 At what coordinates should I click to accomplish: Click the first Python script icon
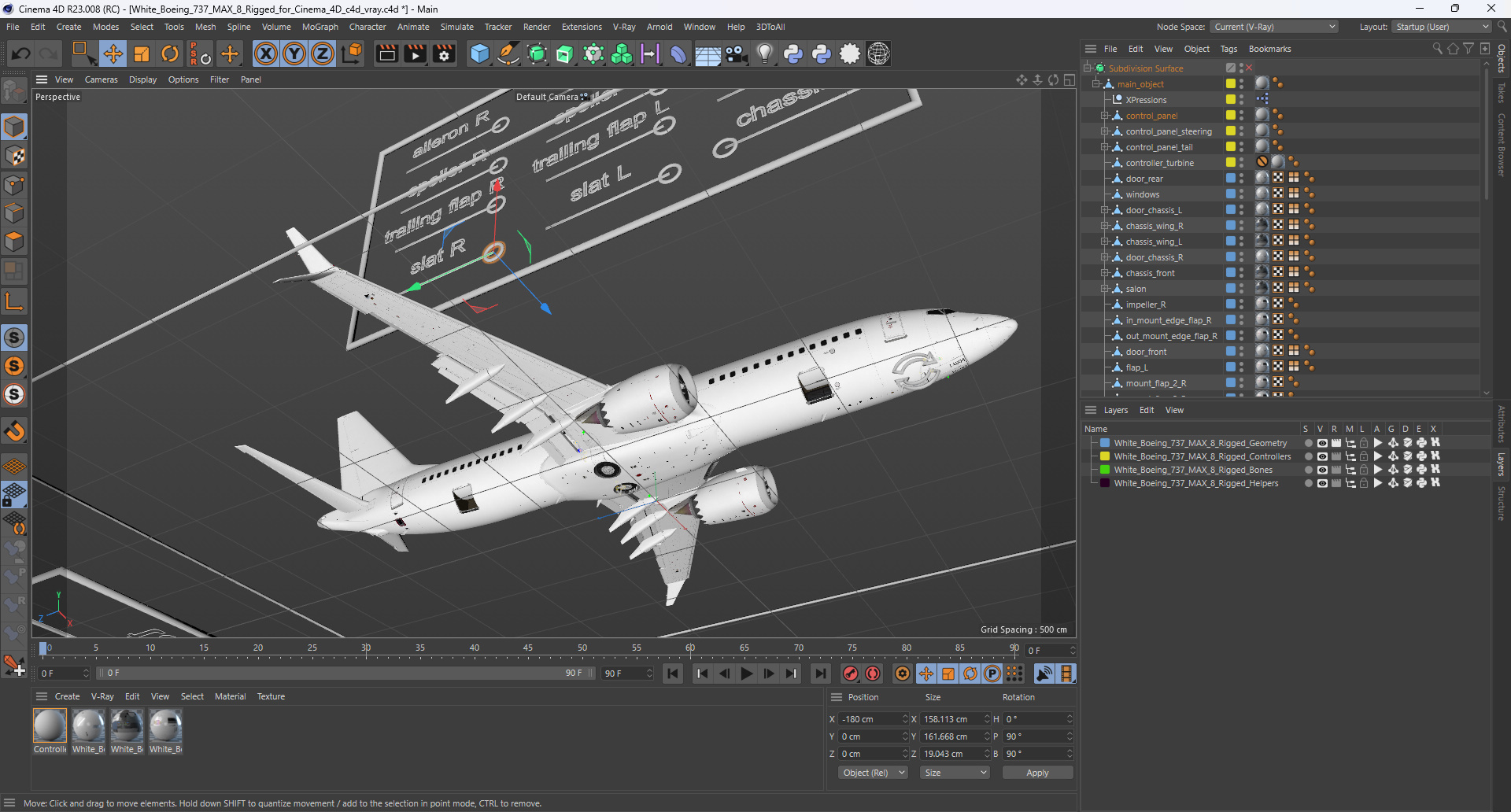click(792, 54)
